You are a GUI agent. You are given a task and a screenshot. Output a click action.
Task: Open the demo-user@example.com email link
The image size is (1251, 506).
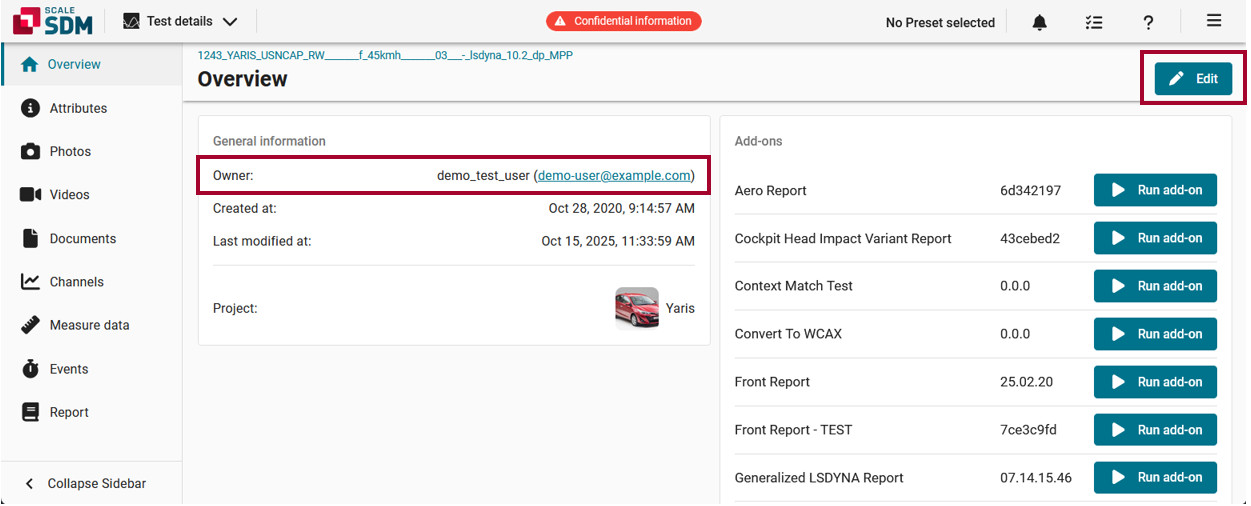[x=614, y=176]
